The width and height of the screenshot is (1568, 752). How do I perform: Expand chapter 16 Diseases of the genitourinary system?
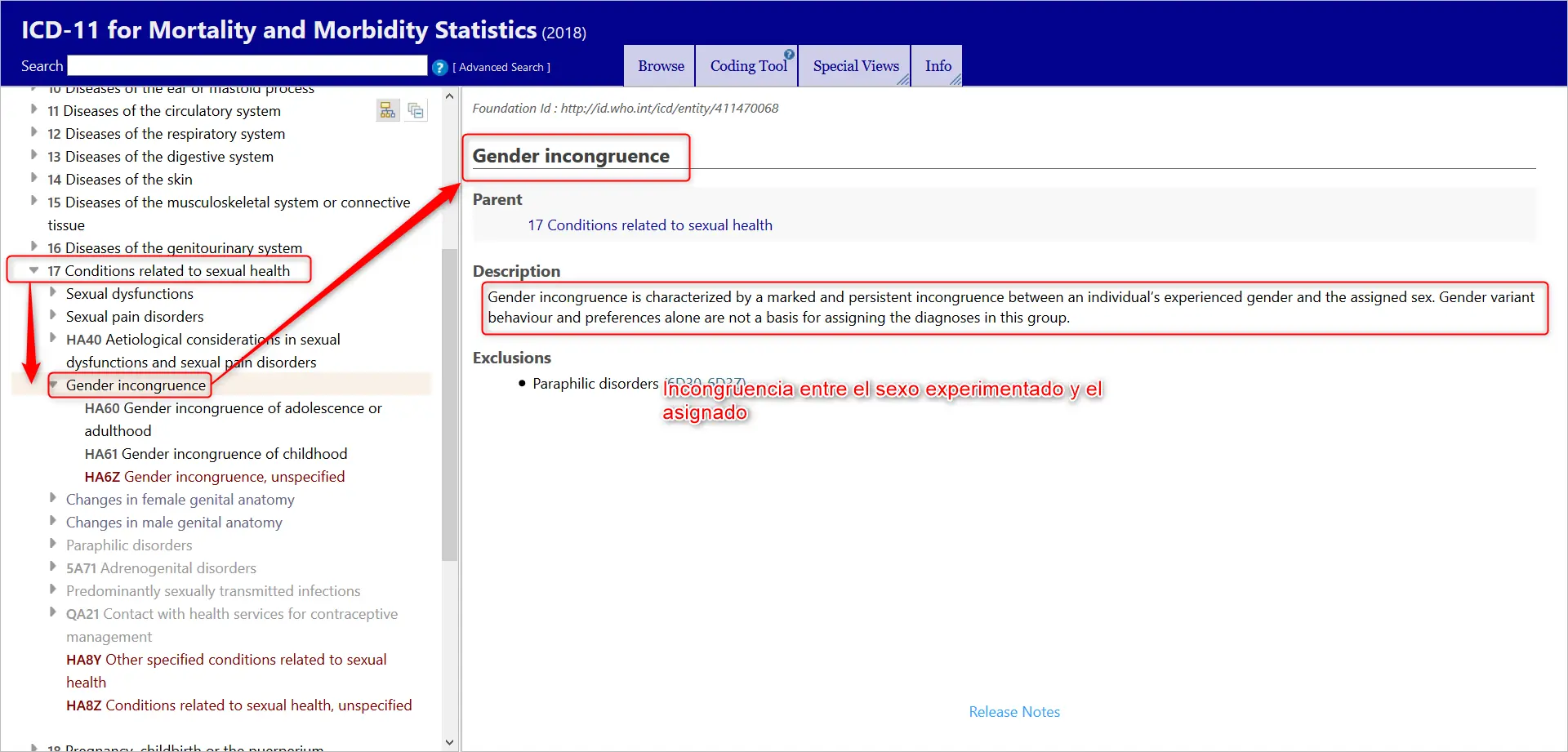coord(33,247)
